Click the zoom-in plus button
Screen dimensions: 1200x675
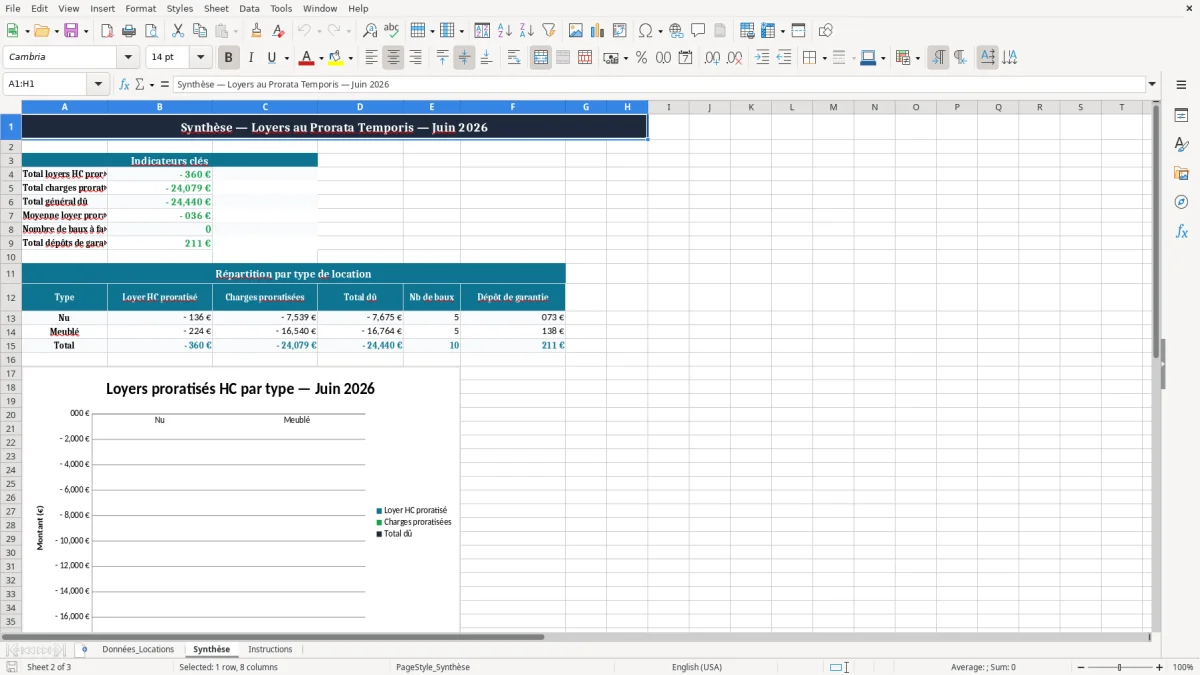[1159, 667]
